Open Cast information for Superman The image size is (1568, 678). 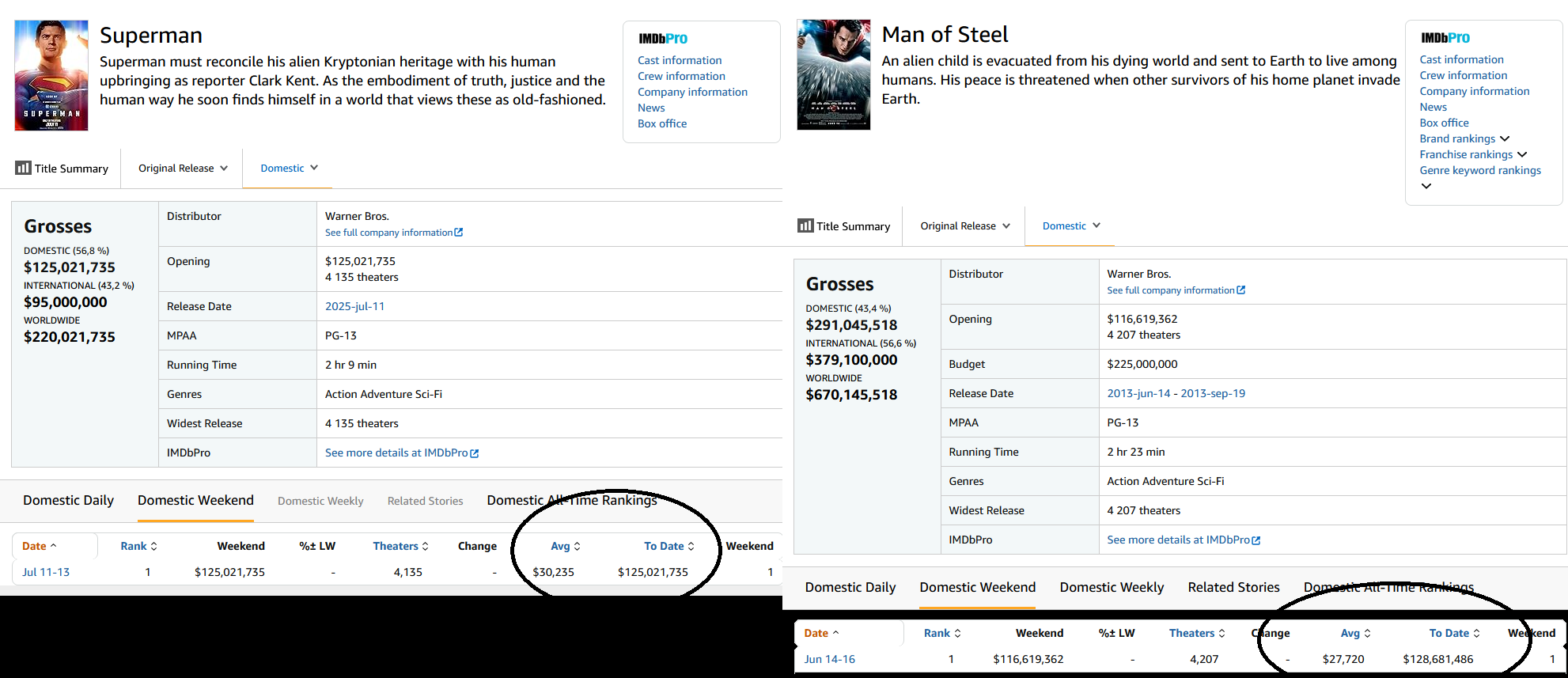tap(680, 60)
